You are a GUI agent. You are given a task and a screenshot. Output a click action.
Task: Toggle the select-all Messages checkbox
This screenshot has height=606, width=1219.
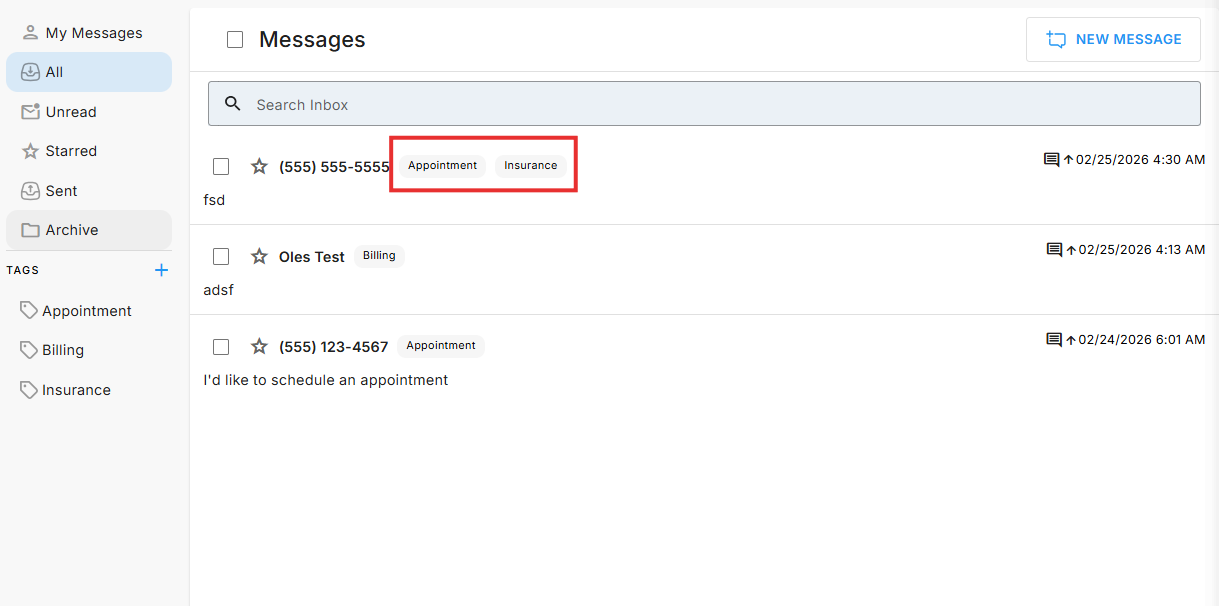(235, 40)
